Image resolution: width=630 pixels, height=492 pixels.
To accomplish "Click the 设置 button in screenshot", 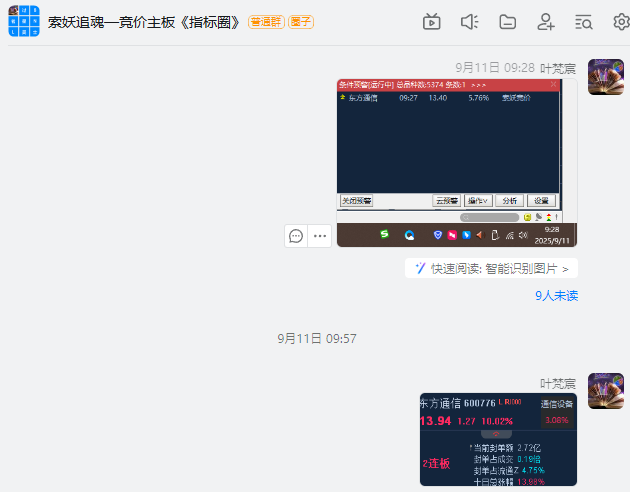I will 541,200.
